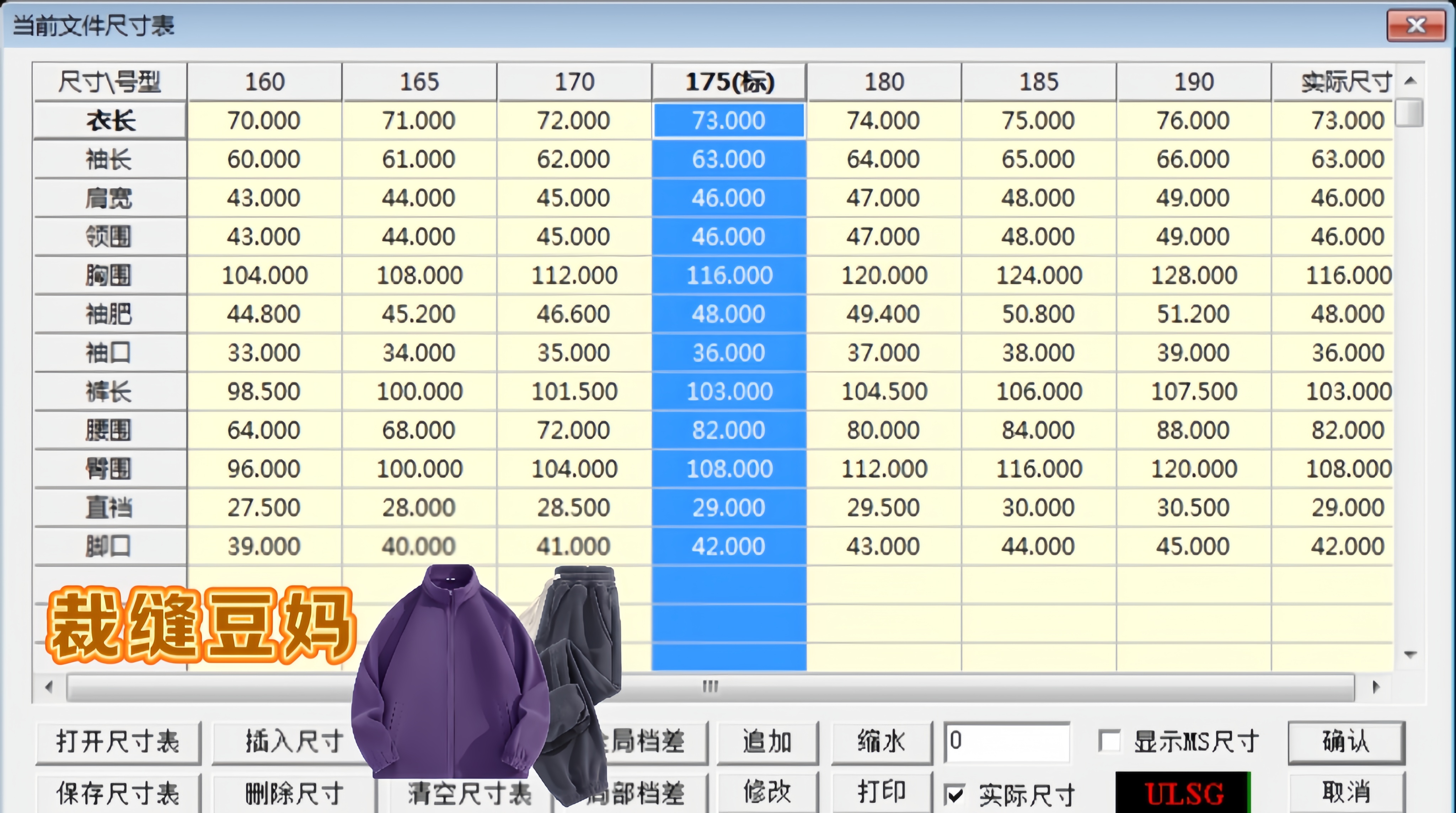Click the left arrow of horizontal scrollbar
This screenshot has width=1456, height=813.
click(x=49, y=687)
